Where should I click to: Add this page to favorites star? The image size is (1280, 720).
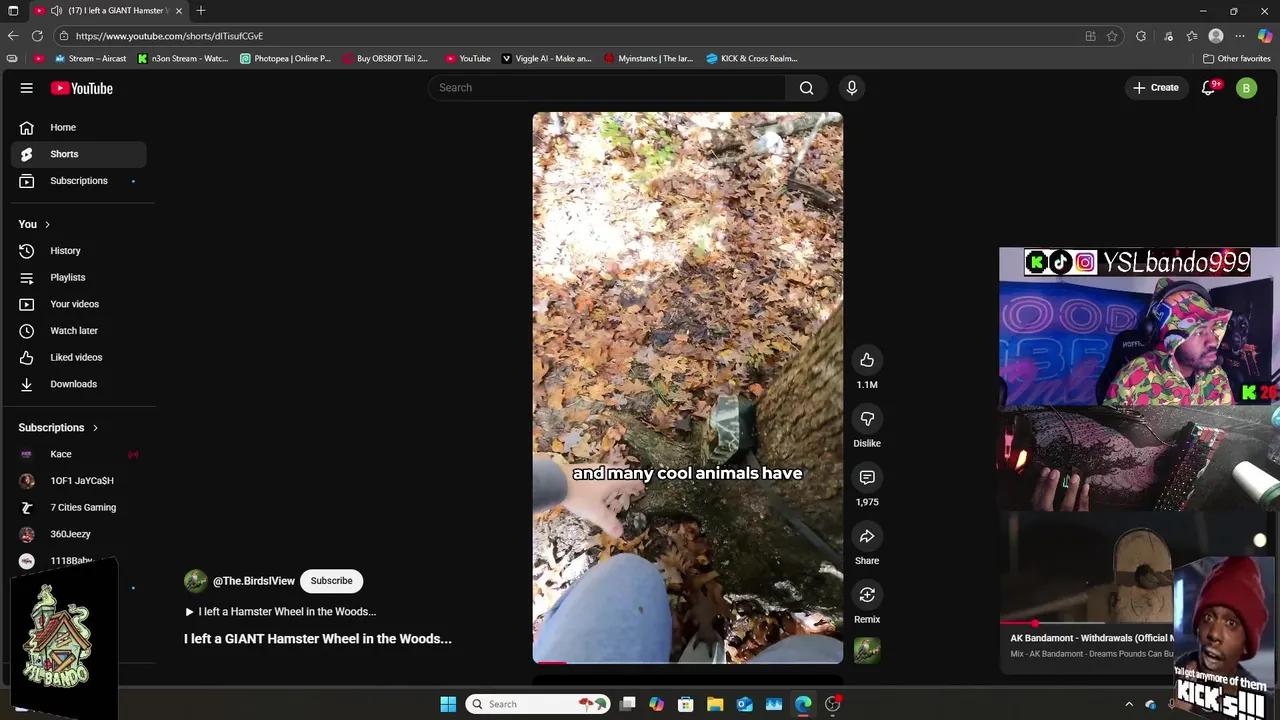1112,36
